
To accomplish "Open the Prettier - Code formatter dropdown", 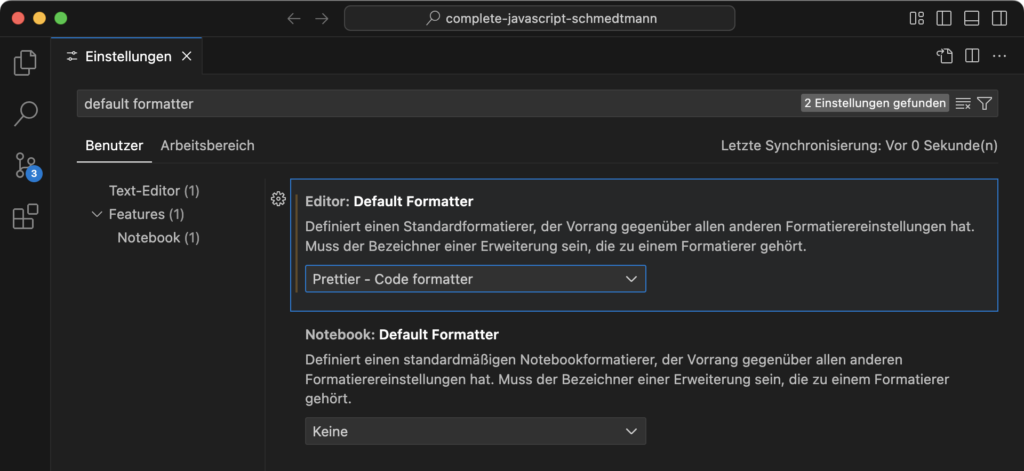I will pos(475,279).
